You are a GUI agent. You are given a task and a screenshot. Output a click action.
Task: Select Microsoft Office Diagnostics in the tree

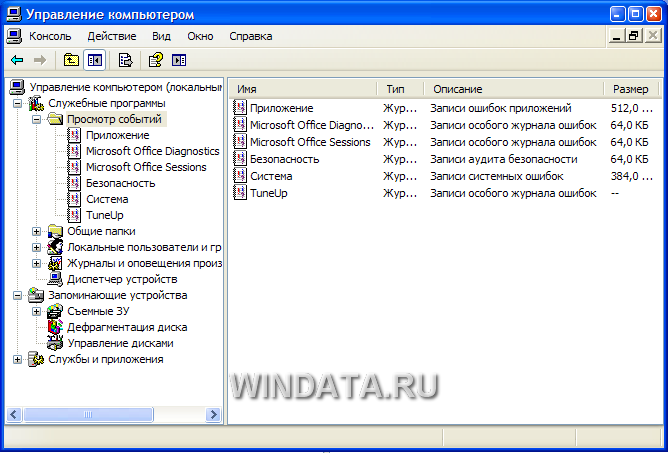tap(153, 151)
